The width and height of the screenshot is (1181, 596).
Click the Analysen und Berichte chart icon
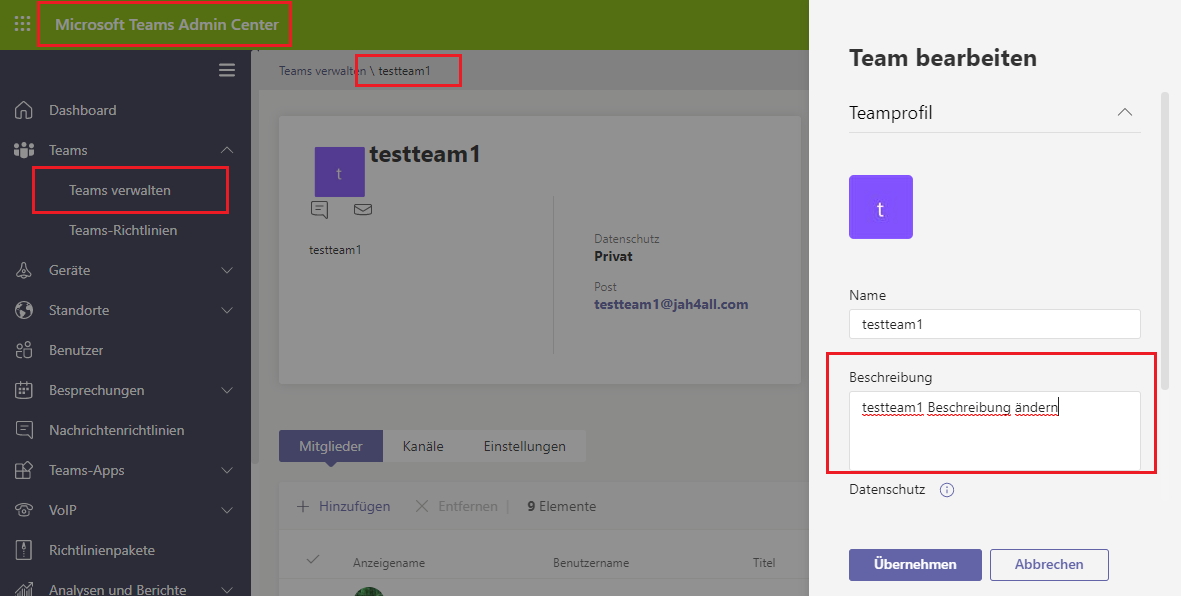23,588
